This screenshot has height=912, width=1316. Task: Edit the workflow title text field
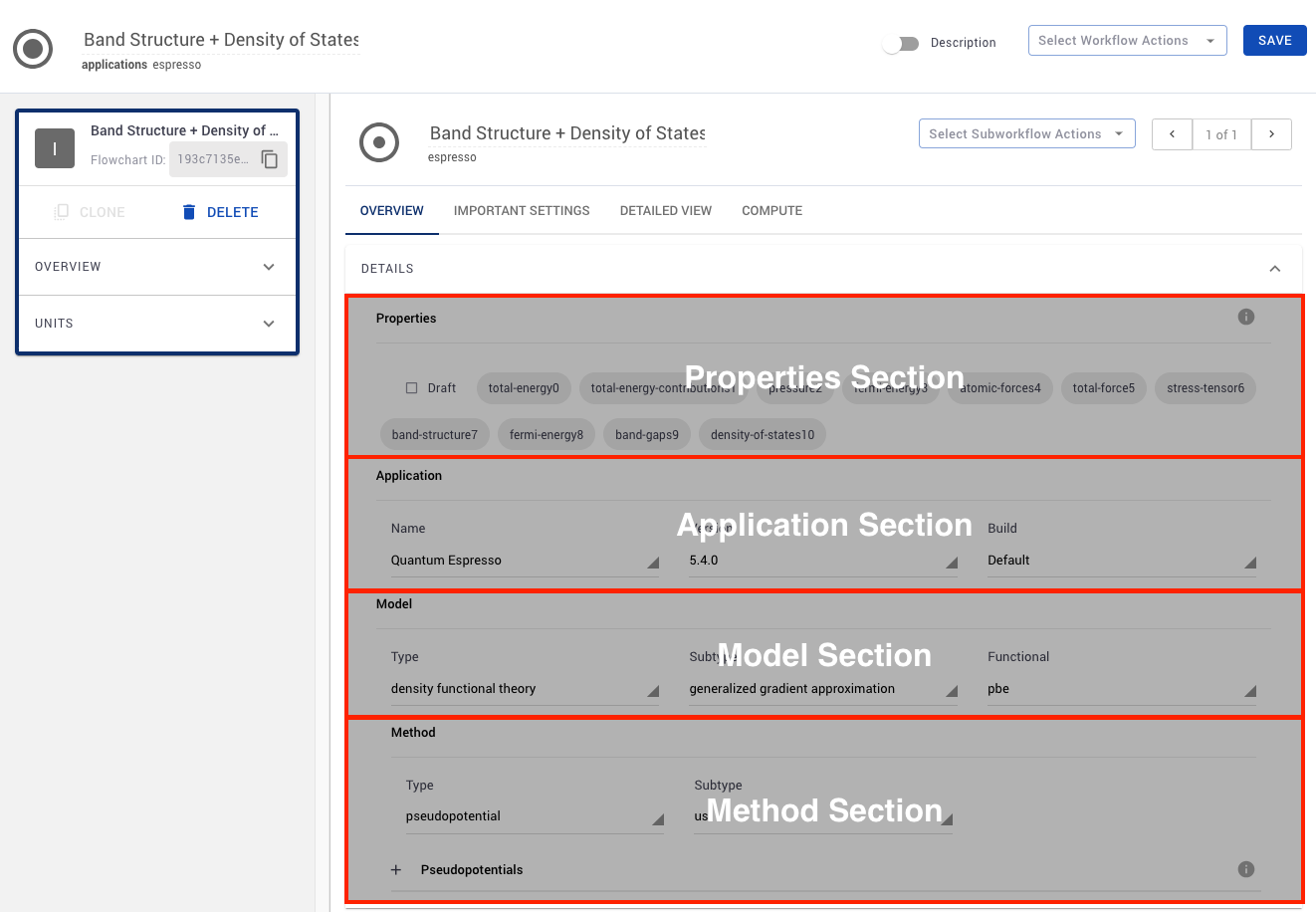point(221,39)
